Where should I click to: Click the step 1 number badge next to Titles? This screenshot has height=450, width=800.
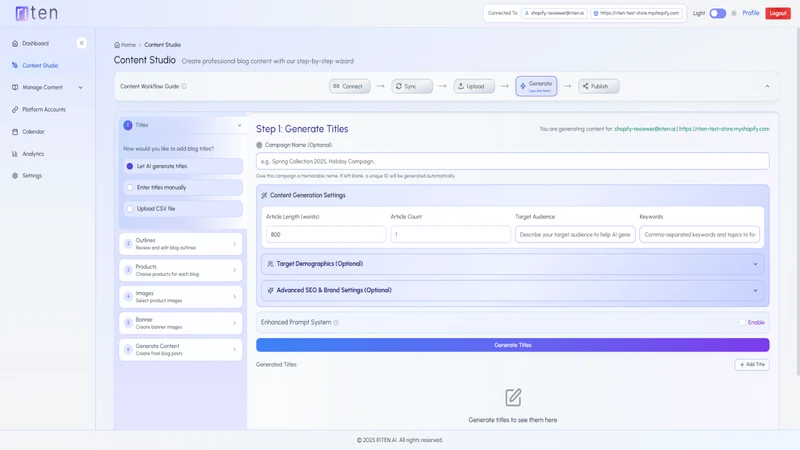(x=128, y=125)
